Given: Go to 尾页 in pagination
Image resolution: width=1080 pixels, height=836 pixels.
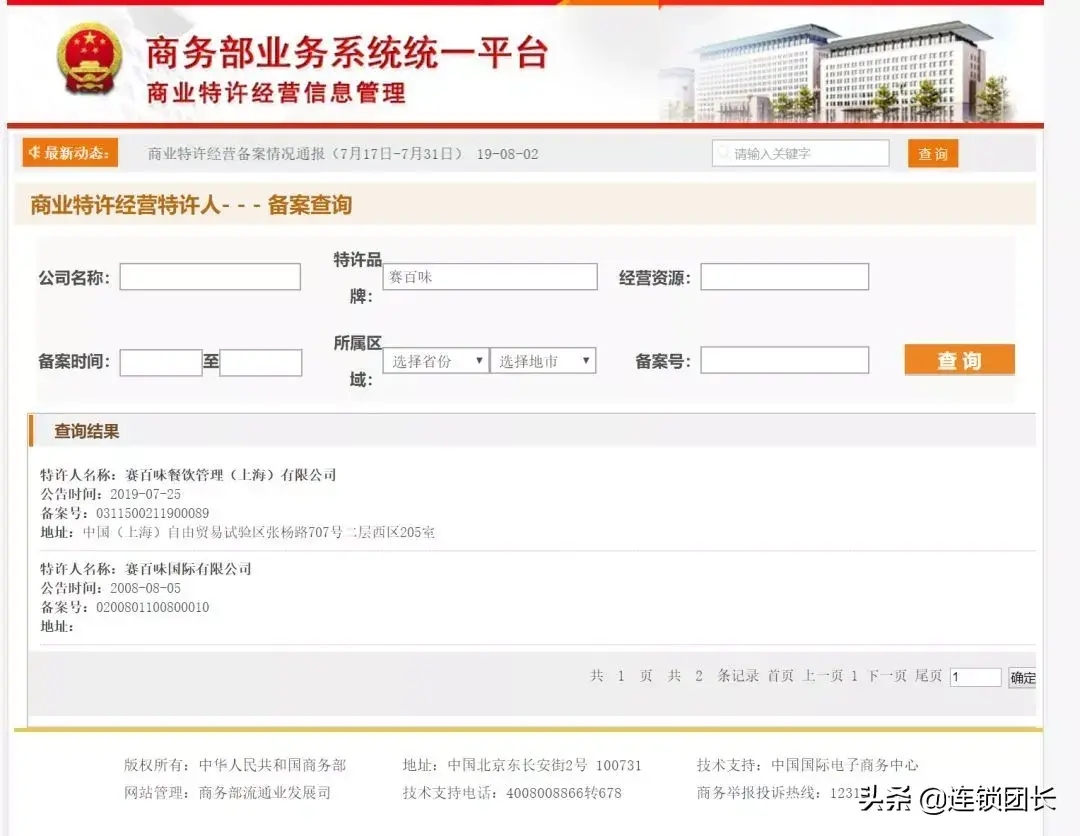Looking at the screenshot, I should click(x=928, y=676).
